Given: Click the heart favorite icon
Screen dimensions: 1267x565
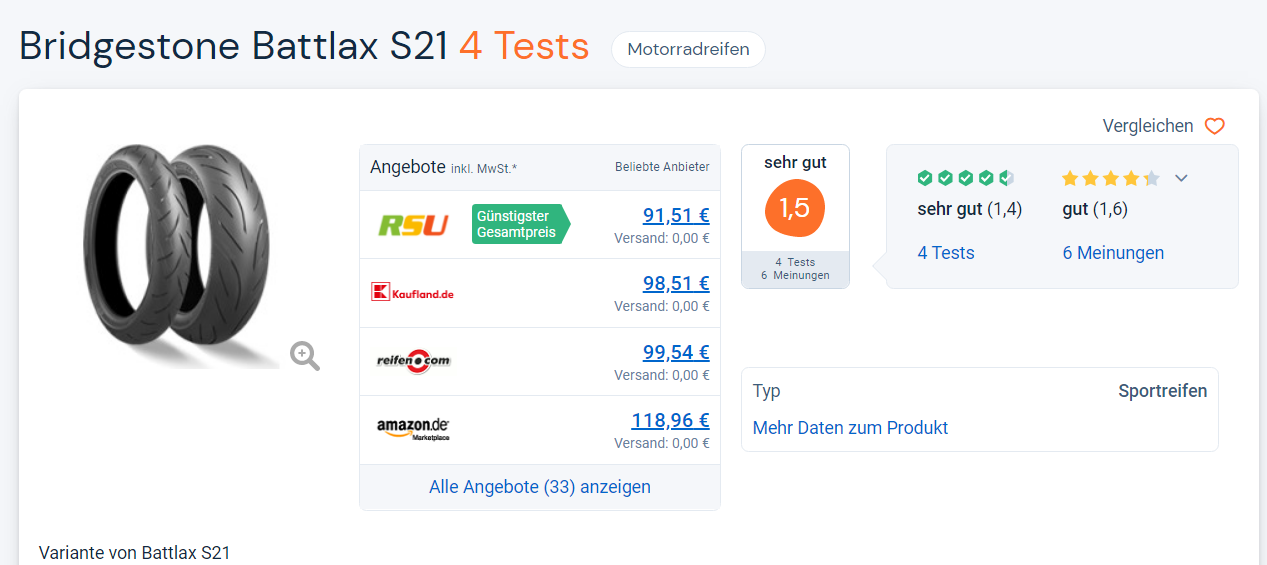Looking at the screenshot, I should pos(1214,126).
